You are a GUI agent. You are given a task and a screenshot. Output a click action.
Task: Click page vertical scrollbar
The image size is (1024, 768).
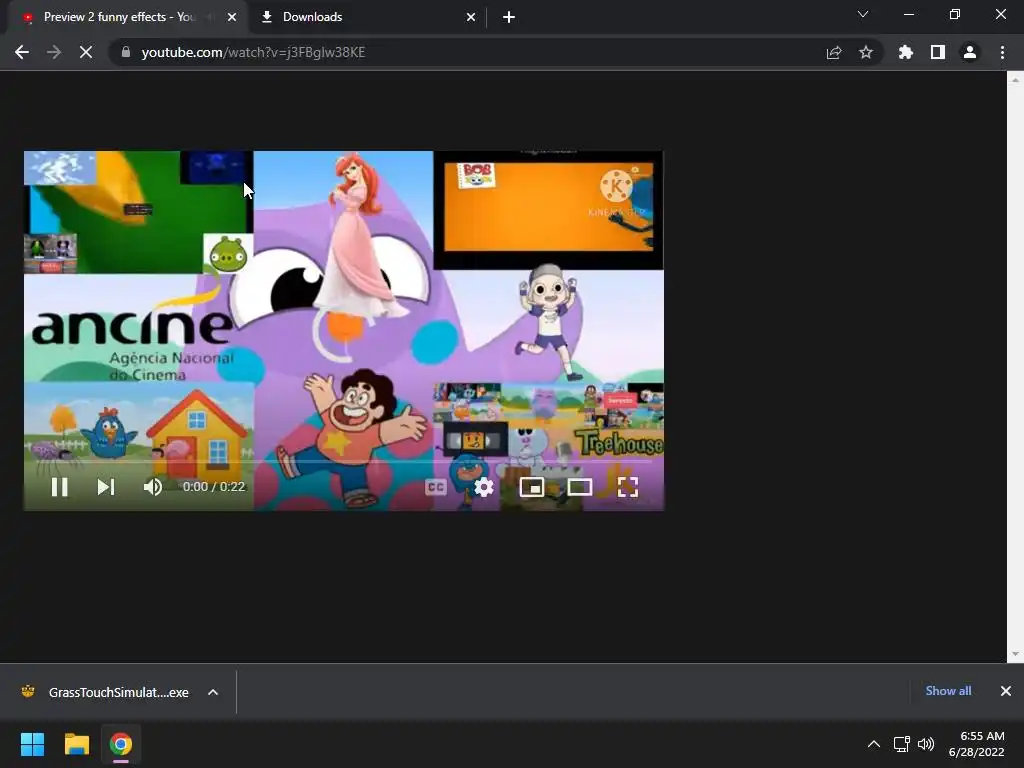1015,366
